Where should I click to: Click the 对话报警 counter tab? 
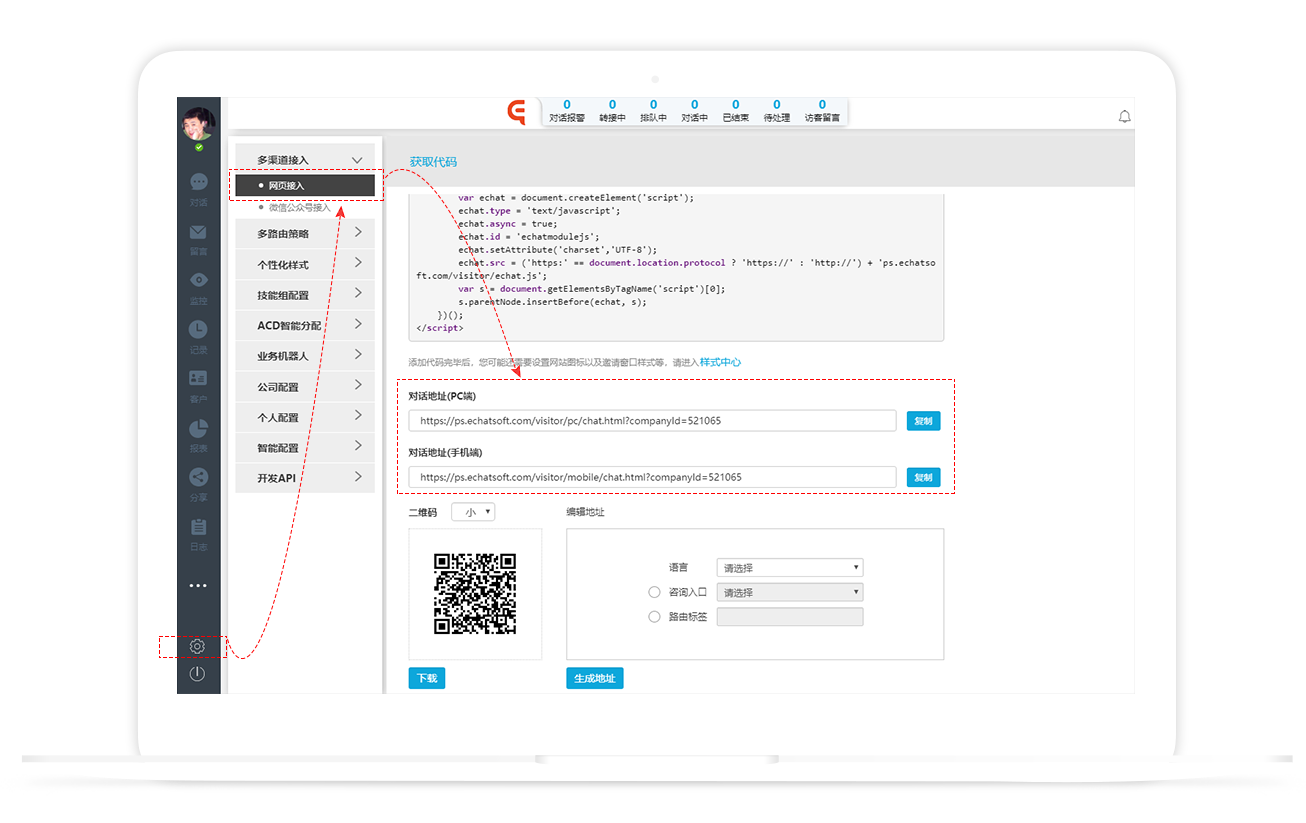tap(567, 111)
